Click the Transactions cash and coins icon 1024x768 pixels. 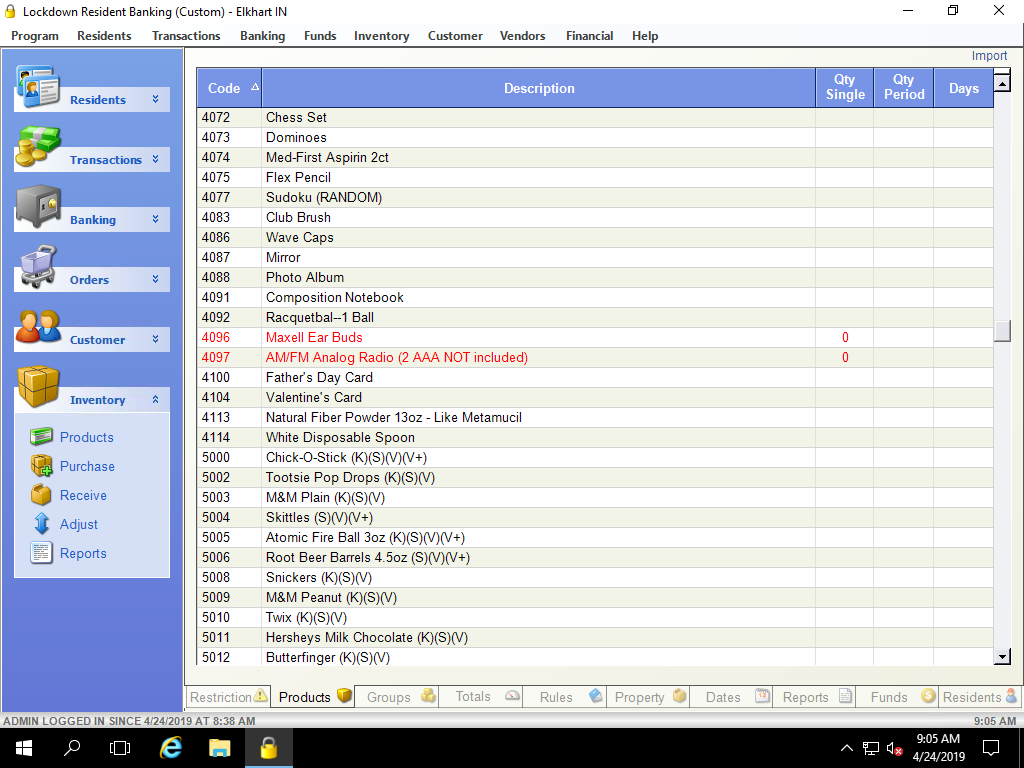coord(38,146)
